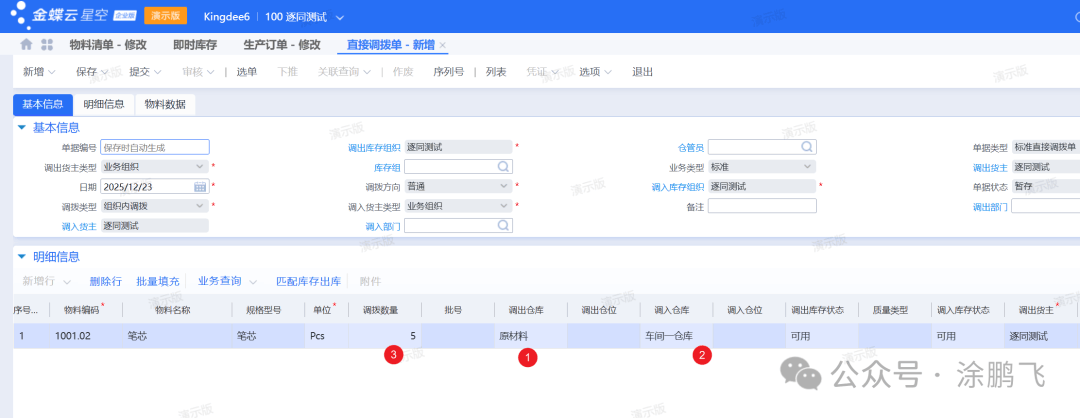The image size is (1080, 418).
Task: Close the 直接调拨单 - 新增 tab
Action: pos(443,46)
